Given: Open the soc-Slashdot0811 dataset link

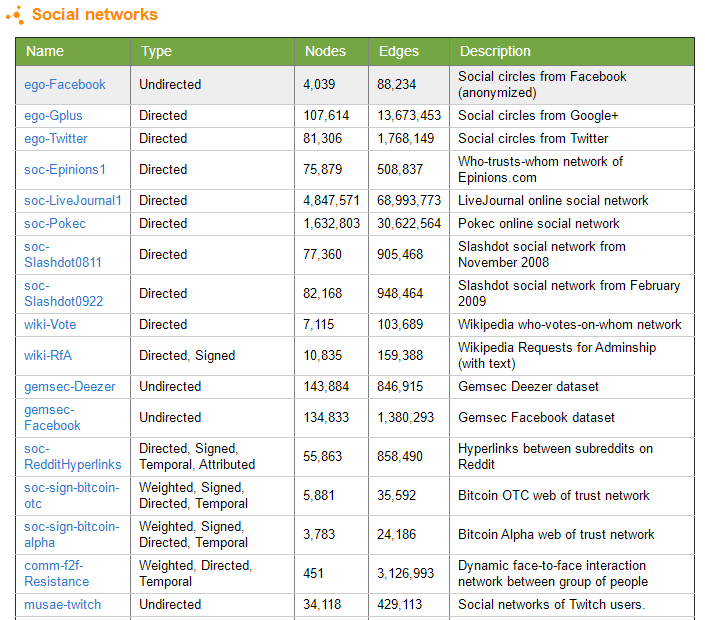Looking at the screenshot, I should click(63, 254).
